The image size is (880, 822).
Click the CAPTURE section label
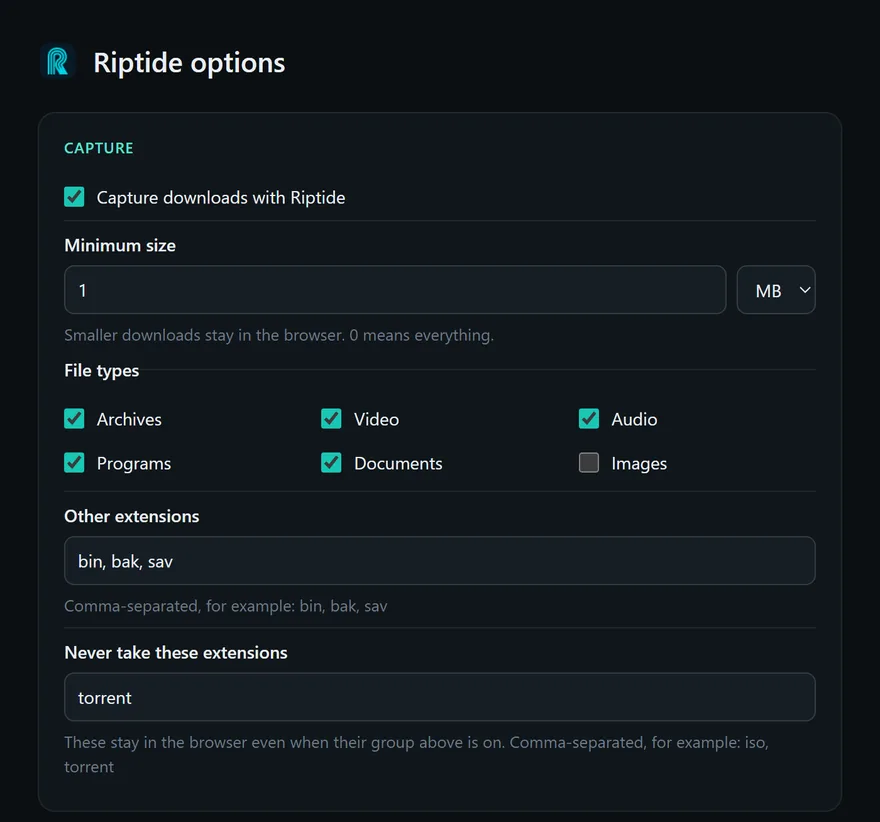[99, 148]
